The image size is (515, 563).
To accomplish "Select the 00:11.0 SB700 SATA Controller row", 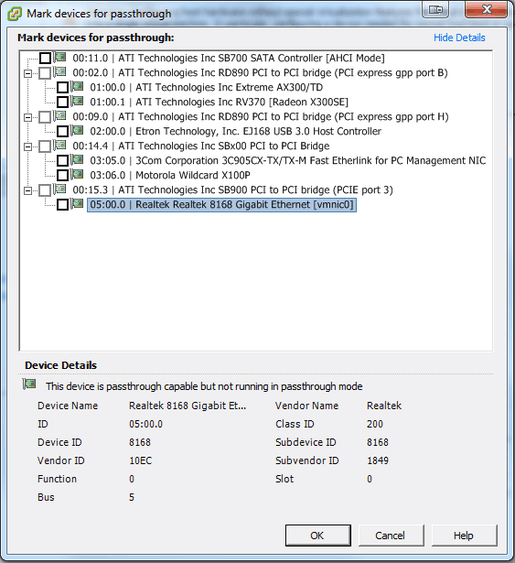I will [x=228, y=58].
